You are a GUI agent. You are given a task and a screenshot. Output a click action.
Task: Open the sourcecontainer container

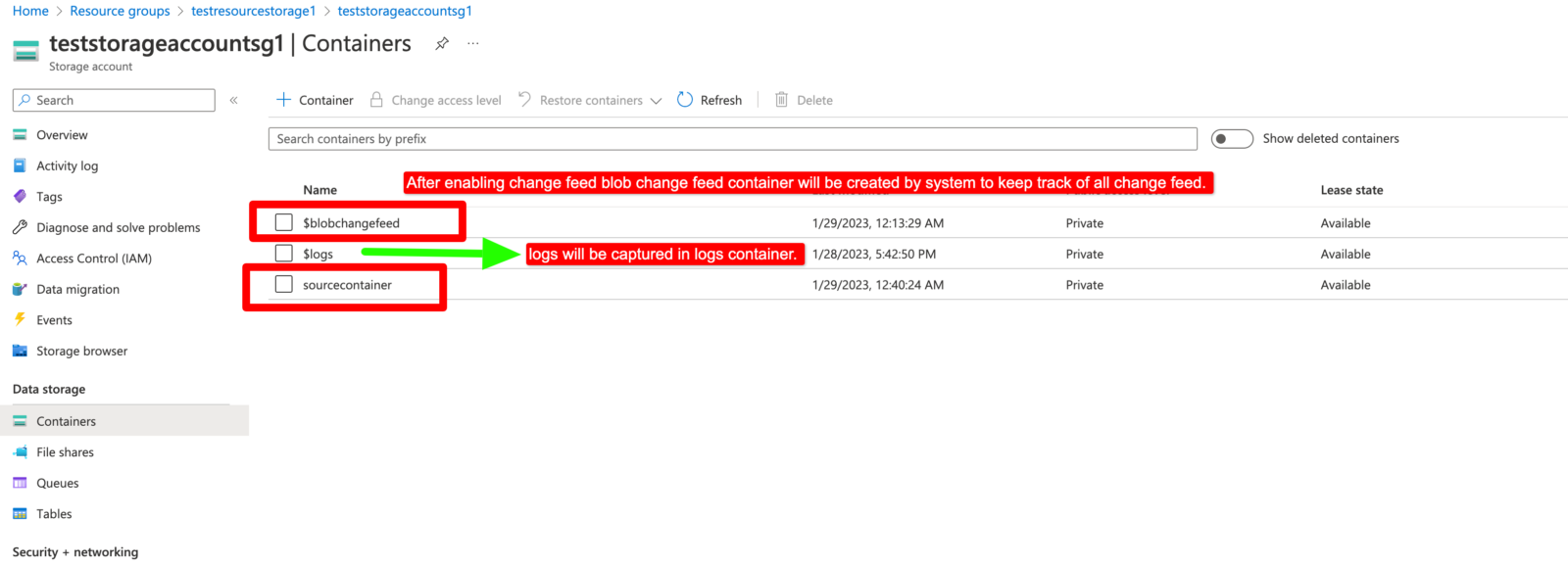tap(347, 285)
